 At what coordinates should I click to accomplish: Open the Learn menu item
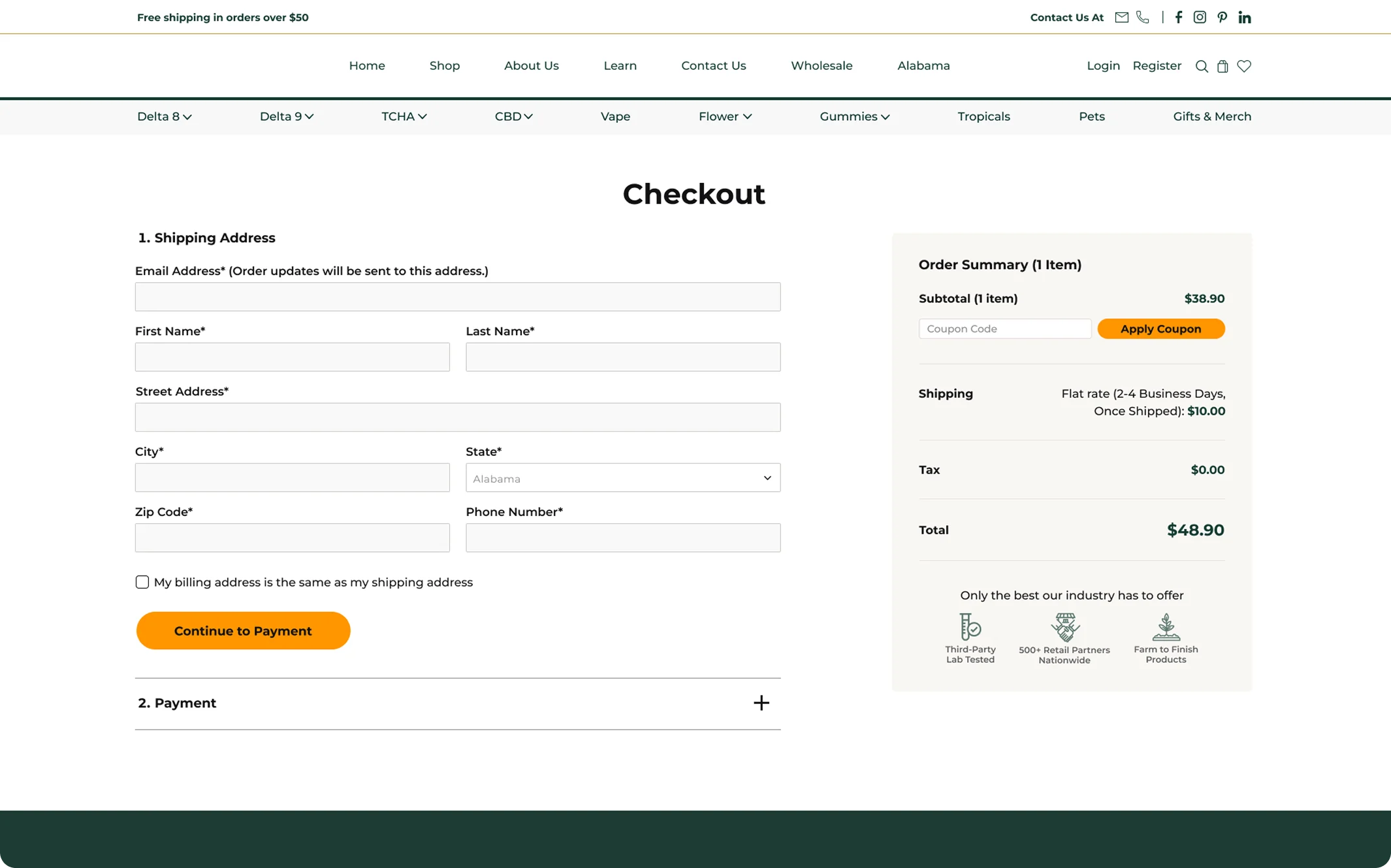click(620, 65)
